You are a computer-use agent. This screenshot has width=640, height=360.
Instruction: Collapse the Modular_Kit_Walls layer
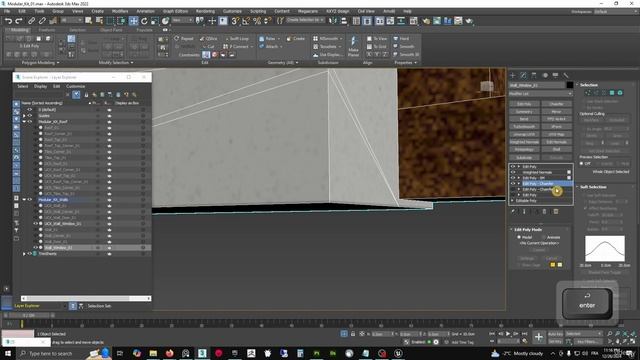[x=24, y=200]
